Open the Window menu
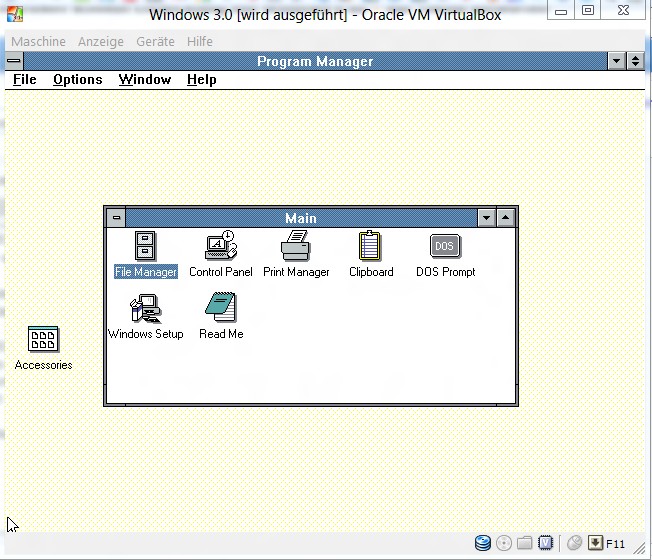The width and height of the screenshot is (652, 560). (145, 79)
